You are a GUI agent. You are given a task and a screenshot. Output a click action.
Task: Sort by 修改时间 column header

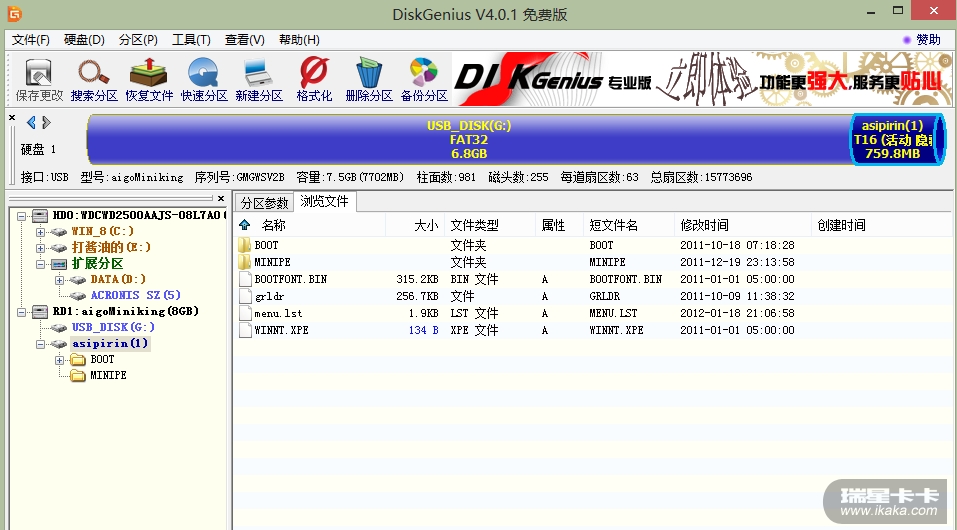coord(743,225)
